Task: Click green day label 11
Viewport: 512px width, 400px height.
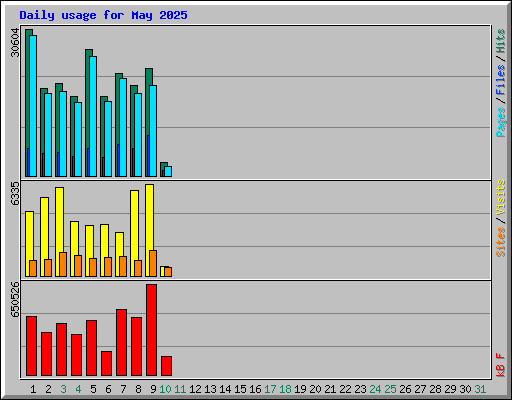Action: 180,389
